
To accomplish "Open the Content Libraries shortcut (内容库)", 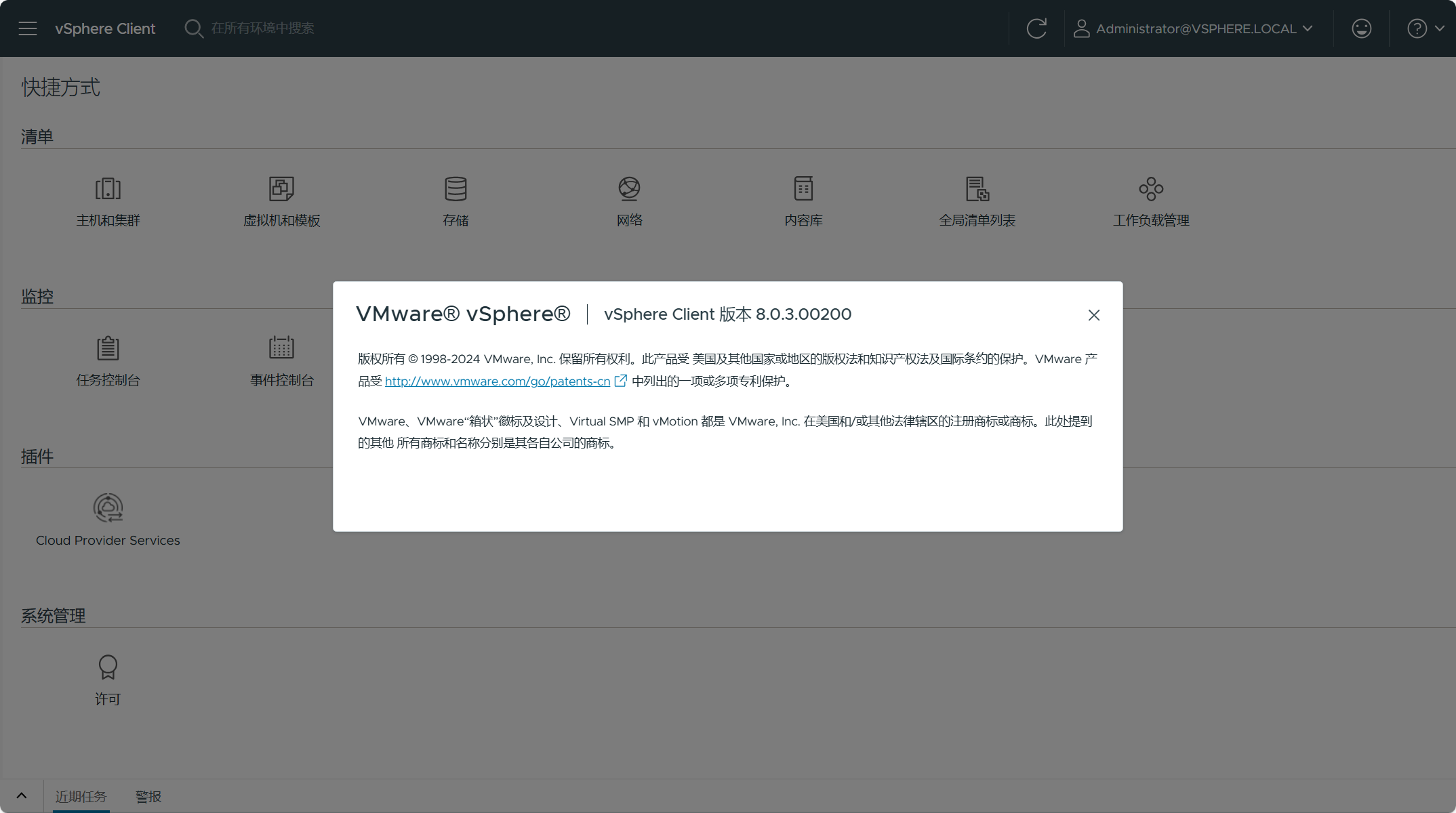I will 803,202.
